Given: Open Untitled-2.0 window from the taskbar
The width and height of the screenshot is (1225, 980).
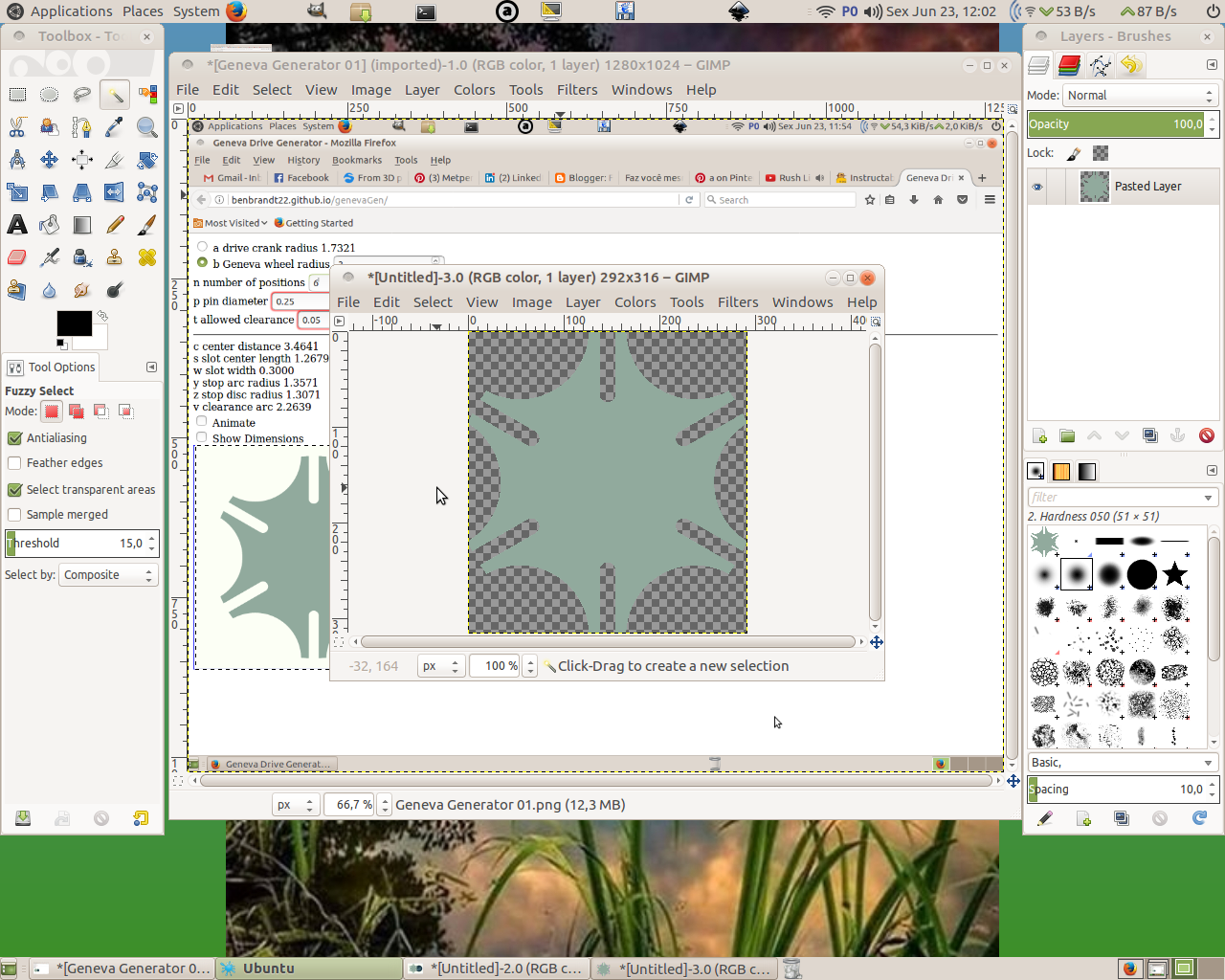Looking at the screenshot, I should click(497, 969).
